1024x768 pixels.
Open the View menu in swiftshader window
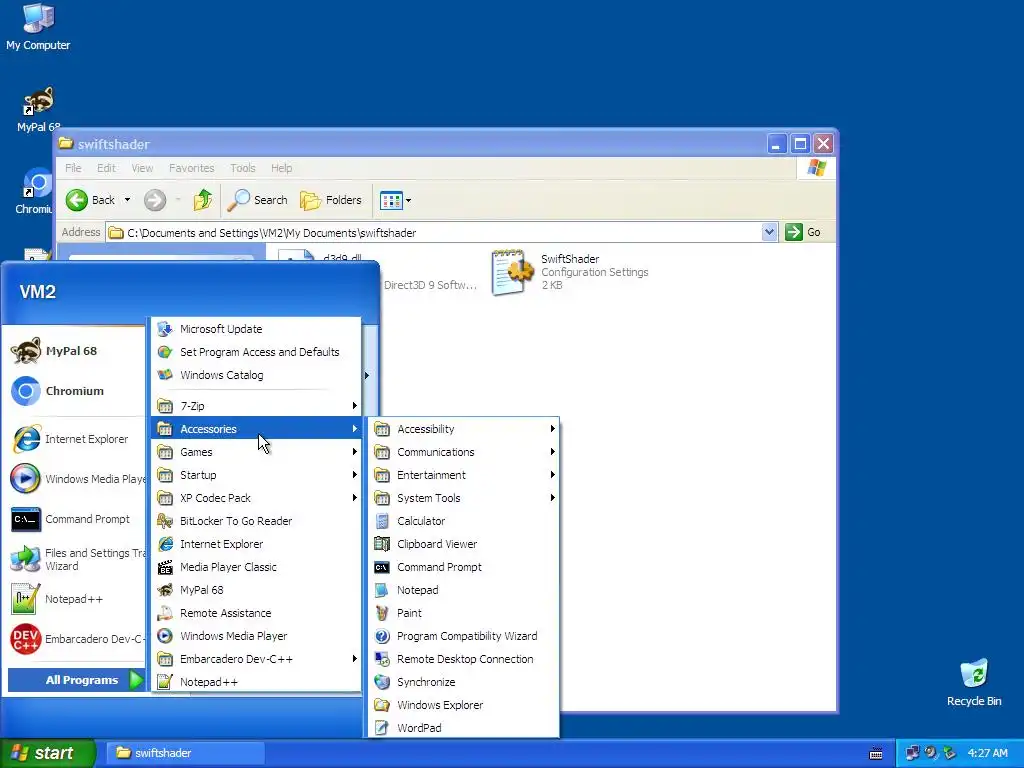click(142, 168)
